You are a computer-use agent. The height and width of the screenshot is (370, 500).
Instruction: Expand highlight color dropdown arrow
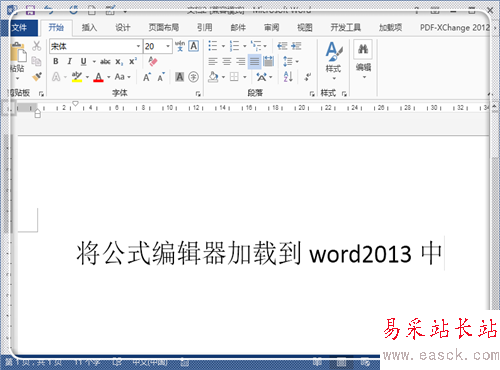[87, 77]
